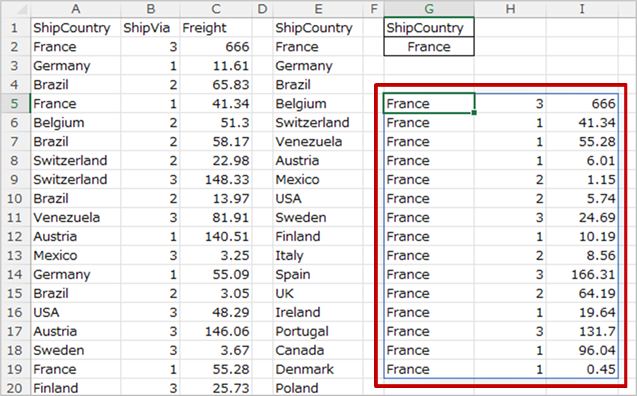Select cell C2 with freight 666
This screenshot has height=396, width=637.
216,47
